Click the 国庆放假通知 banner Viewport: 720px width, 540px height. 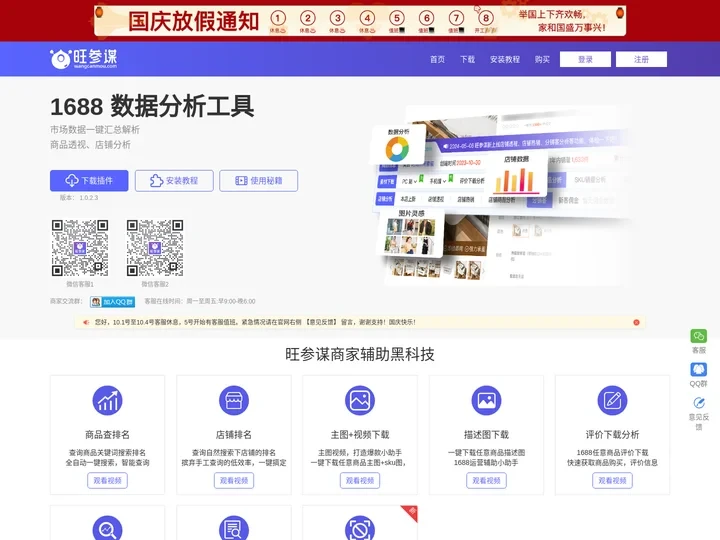tap(360, 21)
